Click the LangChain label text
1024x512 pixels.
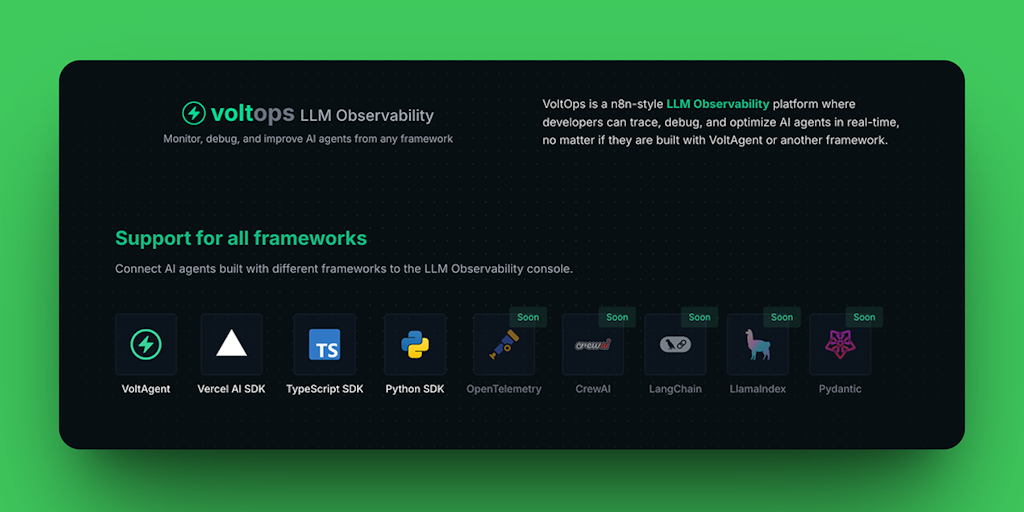tap(675, 389)
